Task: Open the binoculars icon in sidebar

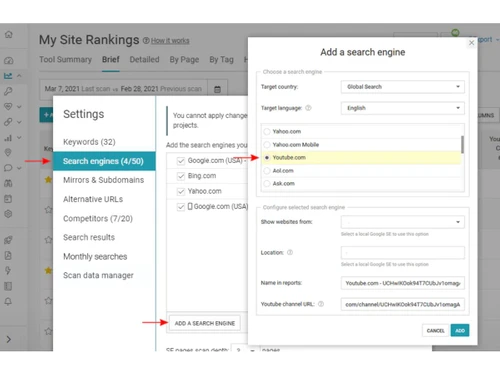Action: pyautogui.click(x=8, y=183)
